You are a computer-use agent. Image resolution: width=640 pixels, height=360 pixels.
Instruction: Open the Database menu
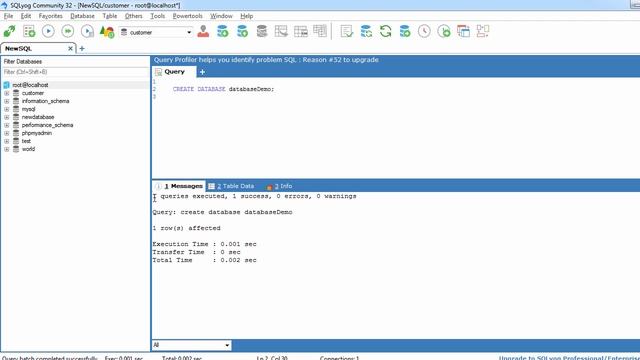pos(82,16)
